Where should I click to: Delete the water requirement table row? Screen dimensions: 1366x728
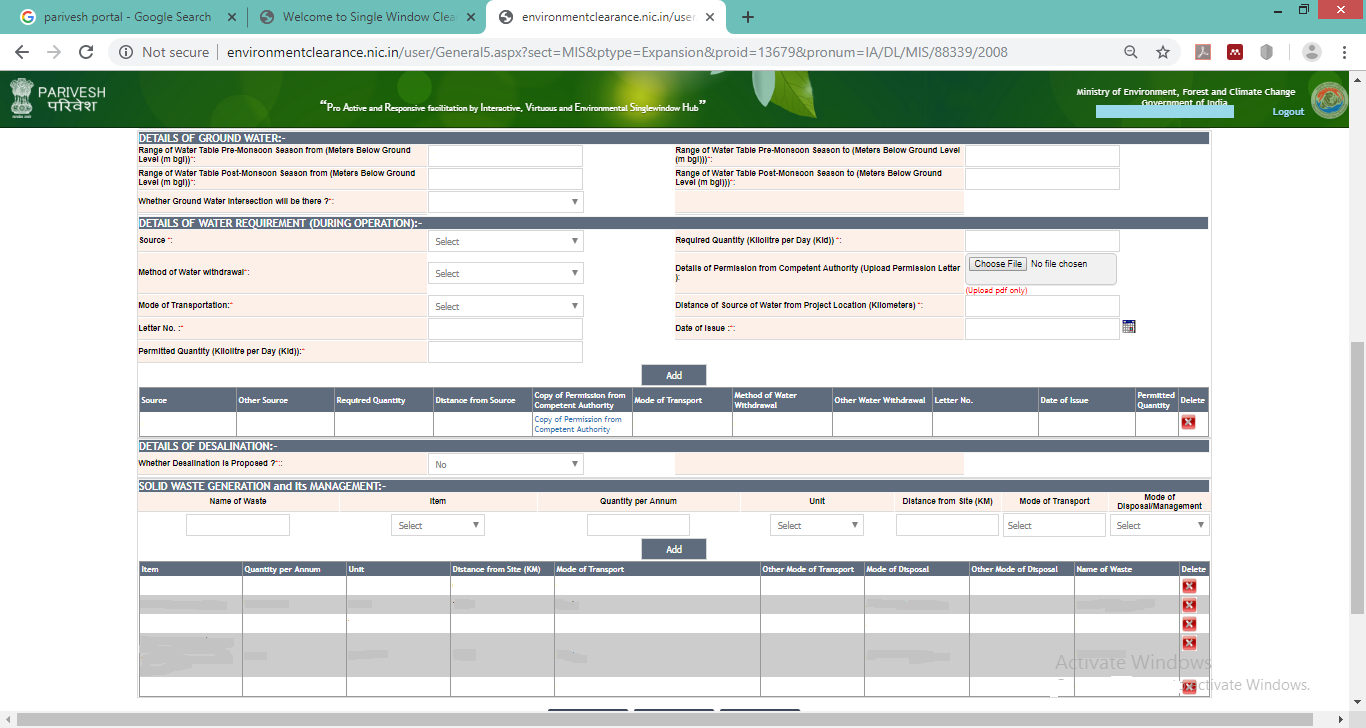coord(1188,422)
